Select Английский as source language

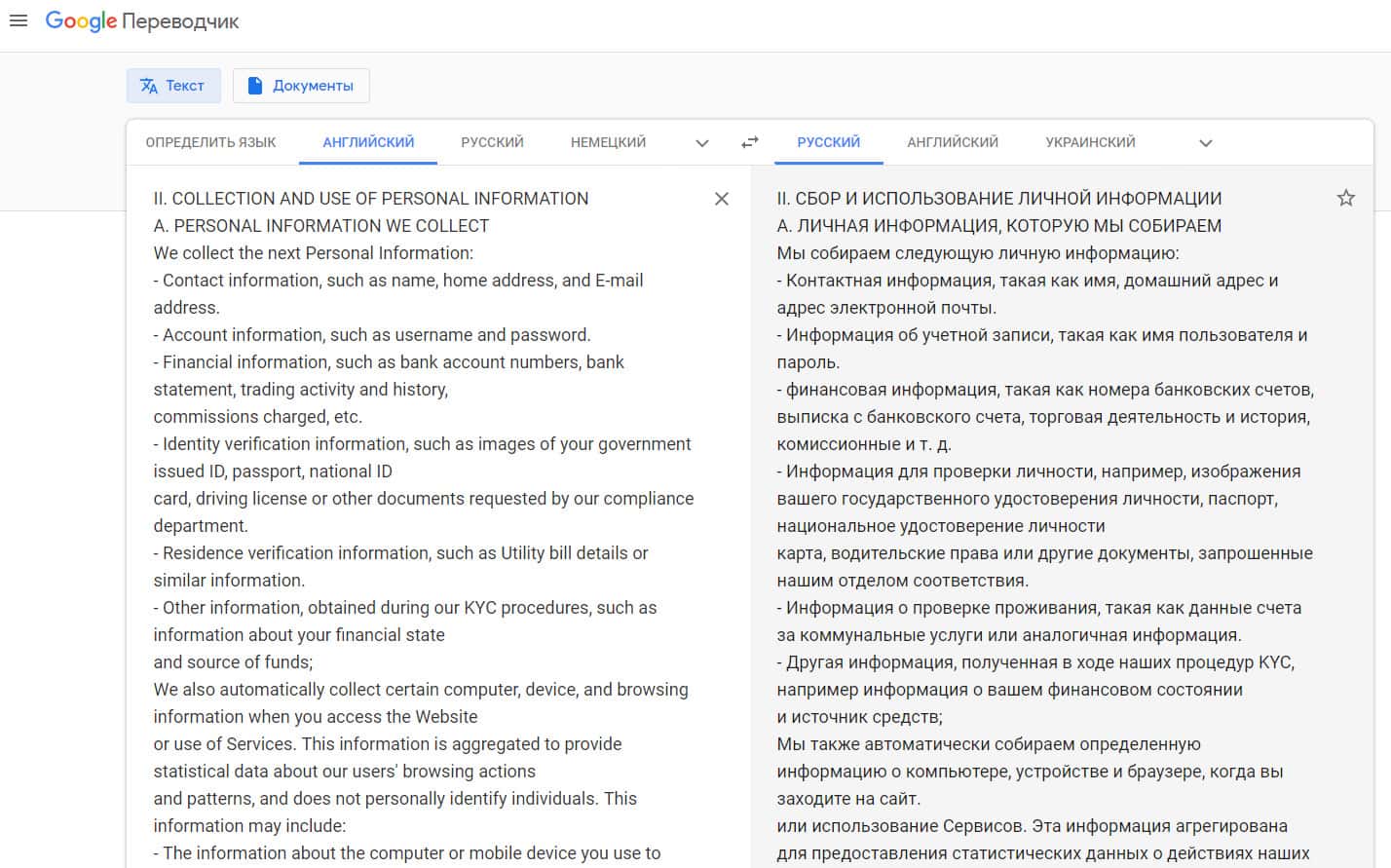pos(368,142)
